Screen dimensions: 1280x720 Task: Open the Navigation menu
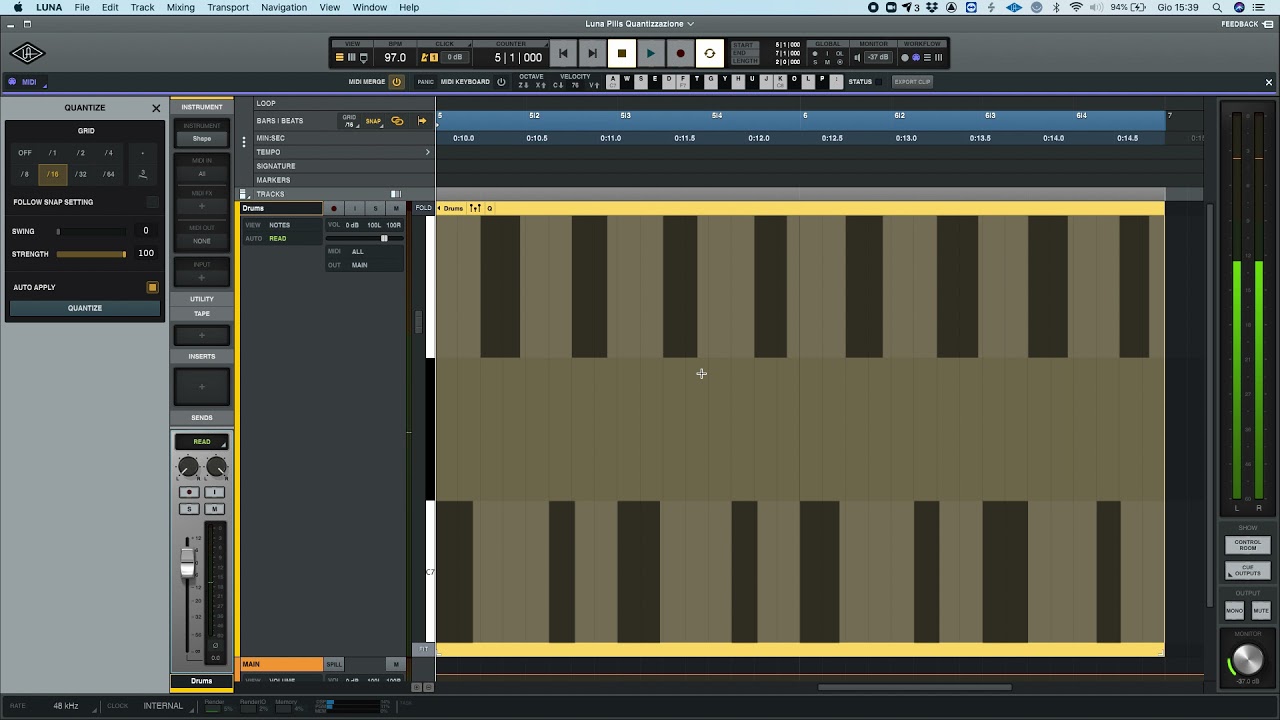tap(284, 7)
